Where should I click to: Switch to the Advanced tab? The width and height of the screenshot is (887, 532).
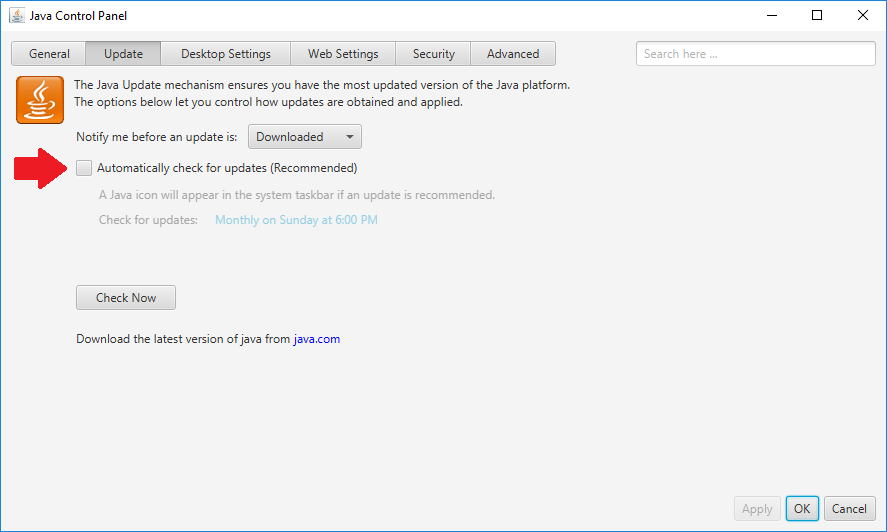513,54
